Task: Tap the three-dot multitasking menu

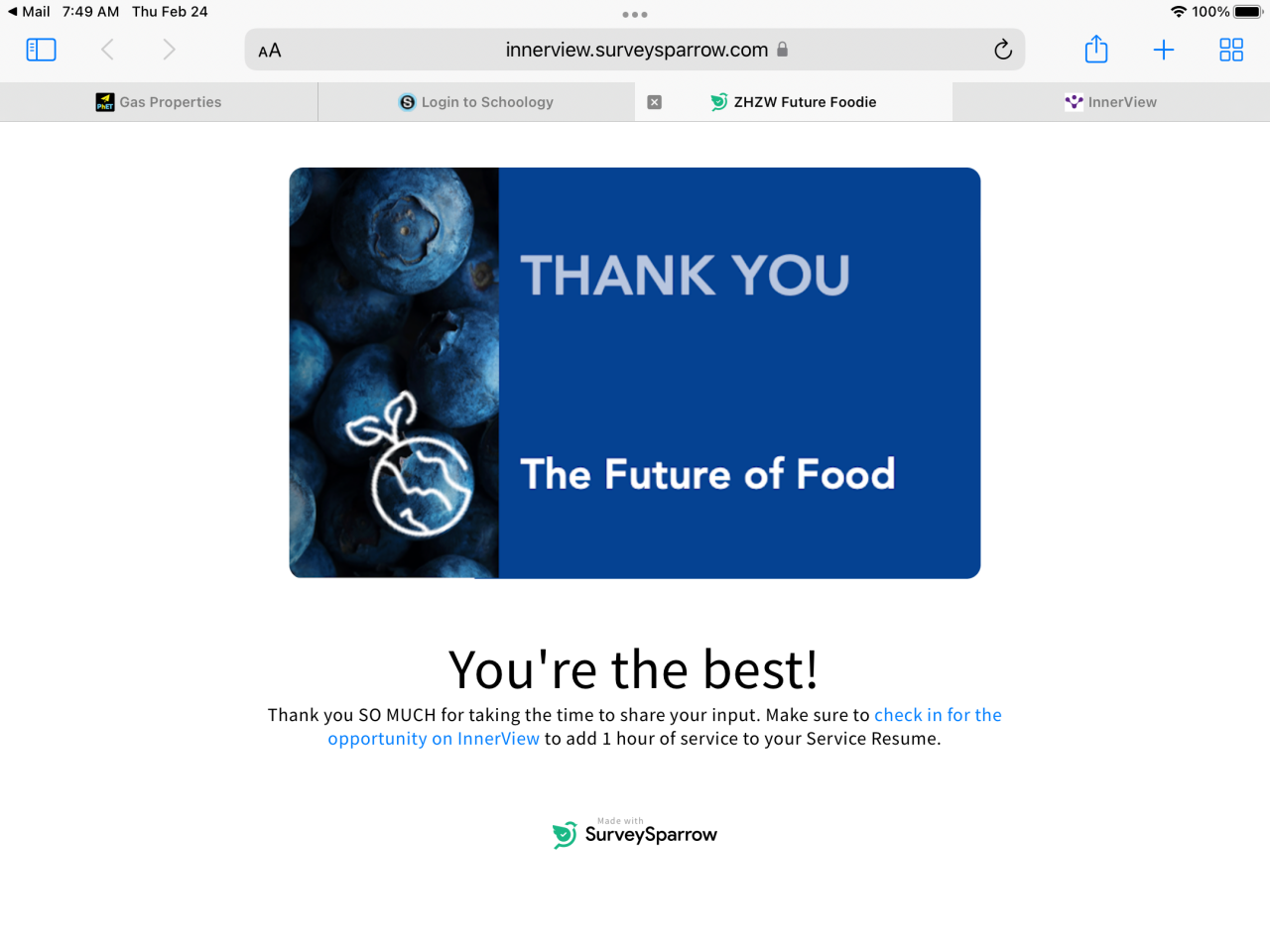Action: [635, 15]
